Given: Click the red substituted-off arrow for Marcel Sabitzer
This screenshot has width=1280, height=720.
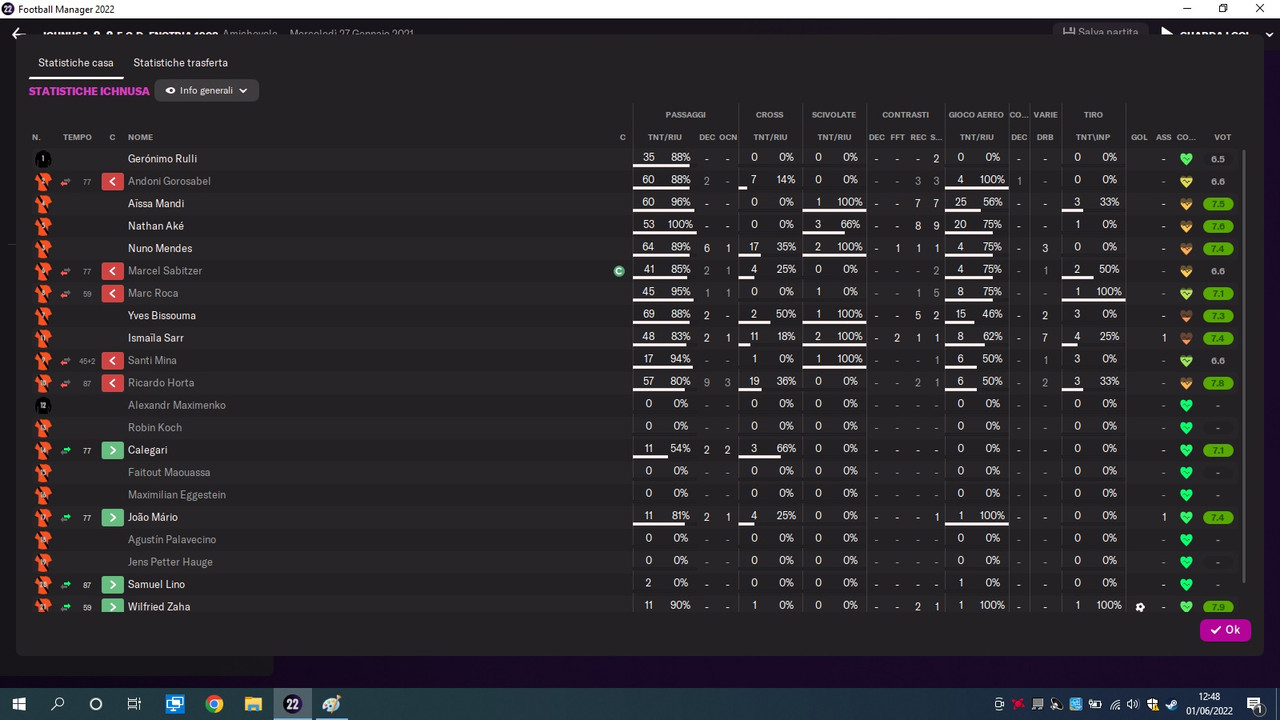Looking at the screenshot, I should click(x=113, y=271).
